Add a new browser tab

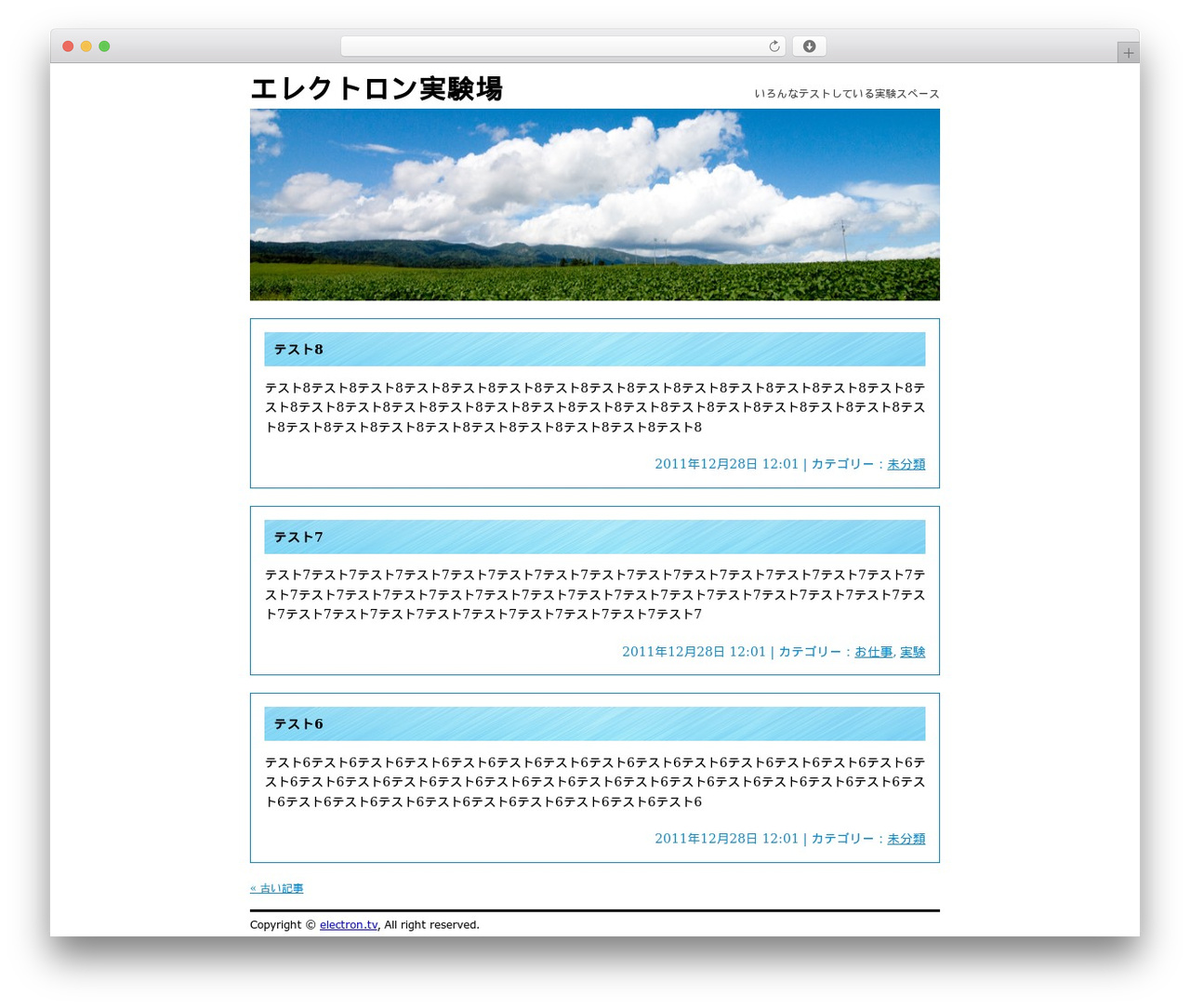coord(1128,53)
